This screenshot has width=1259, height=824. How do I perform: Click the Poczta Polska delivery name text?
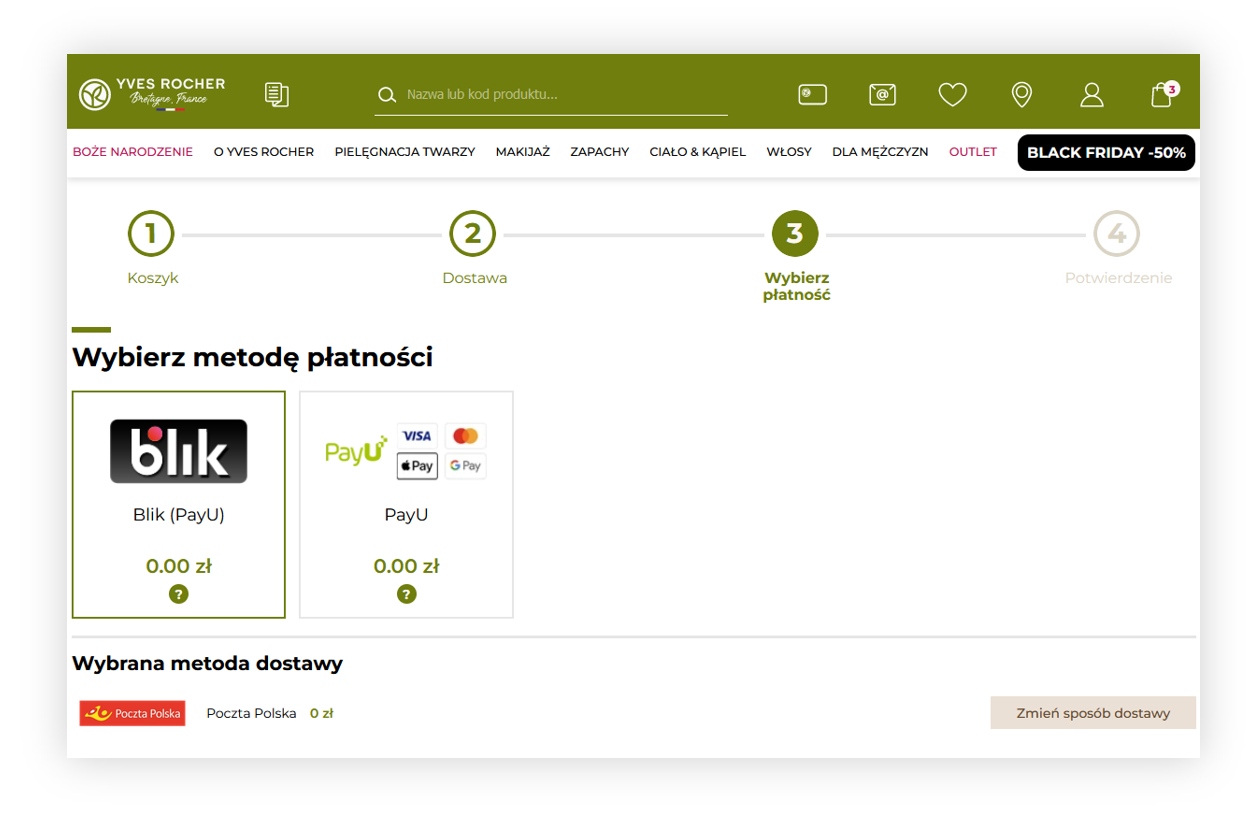pos(251,714)
